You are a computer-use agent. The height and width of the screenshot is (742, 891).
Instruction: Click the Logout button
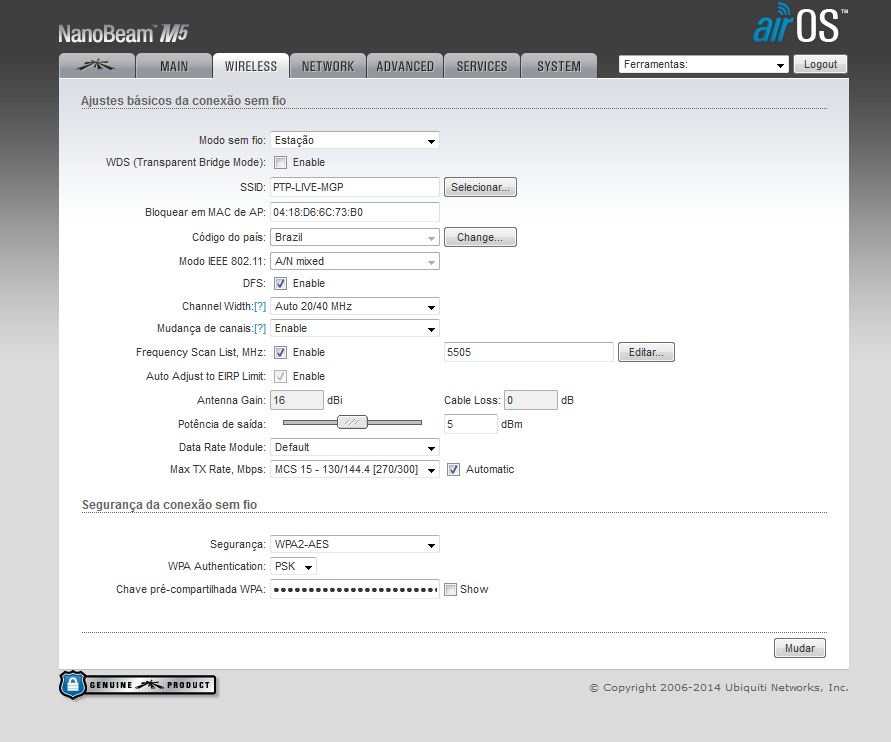pyautogui.click(x=820, y=64)
